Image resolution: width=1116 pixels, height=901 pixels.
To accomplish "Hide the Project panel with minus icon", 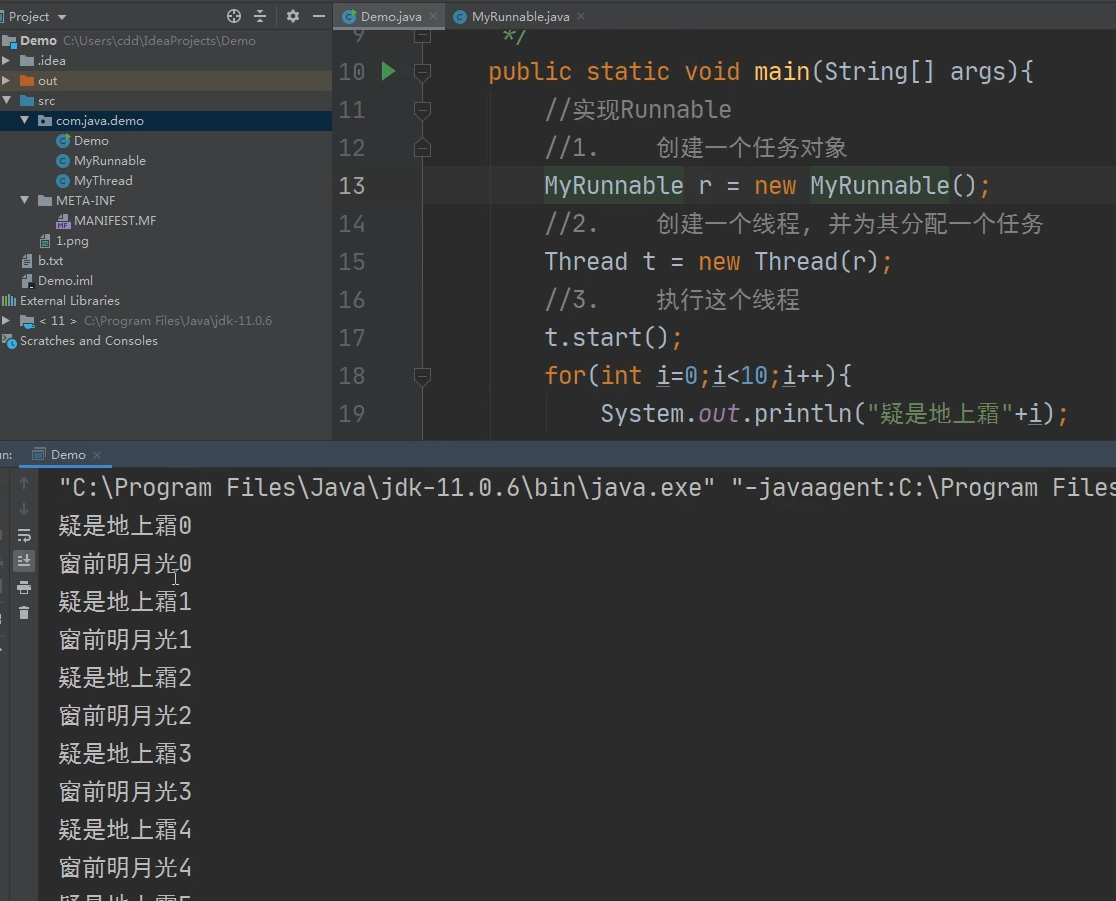I will click(x=319, y=16).
